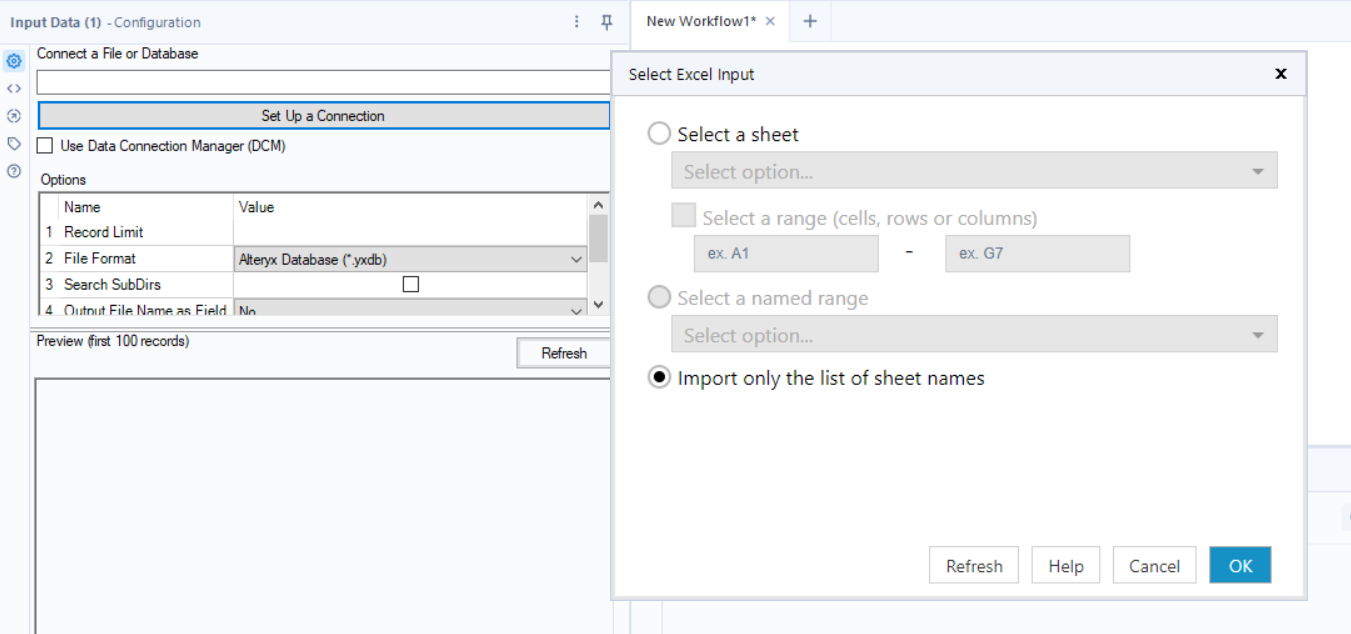Tick the Search SubDirs checkbox
This screenshot has width=1351, height=634.
click(410, 285)
